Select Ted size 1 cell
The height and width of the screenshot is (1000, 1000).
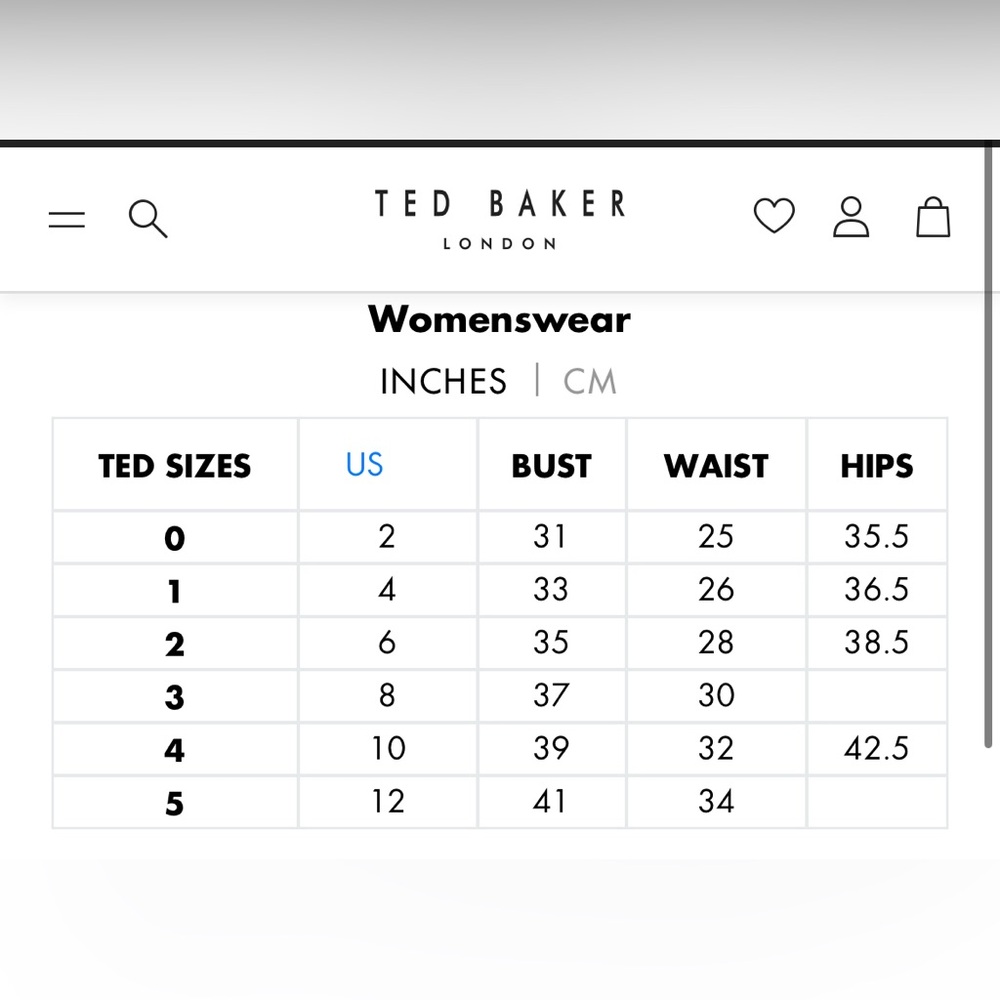pos(175,591)
